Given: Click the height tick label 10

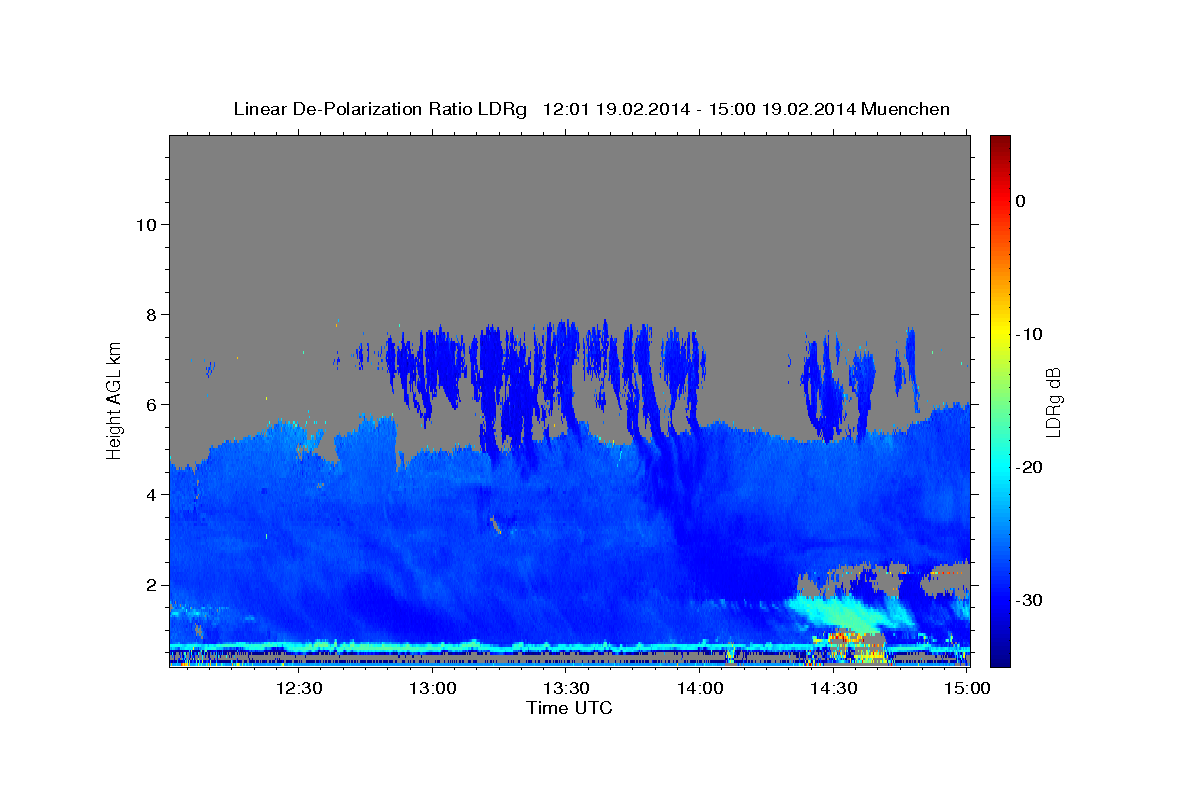Looking at the screenshot, I should click(145, 224).
